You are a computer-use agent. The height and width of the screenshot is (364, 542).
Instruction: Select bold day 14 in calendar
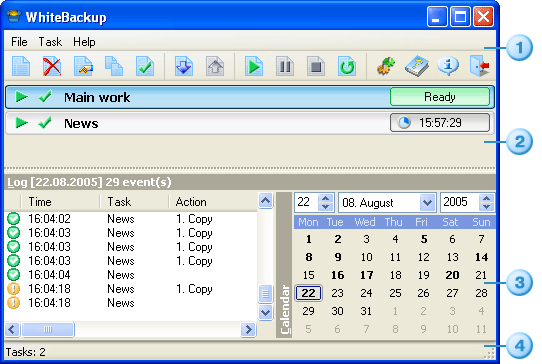482,257
